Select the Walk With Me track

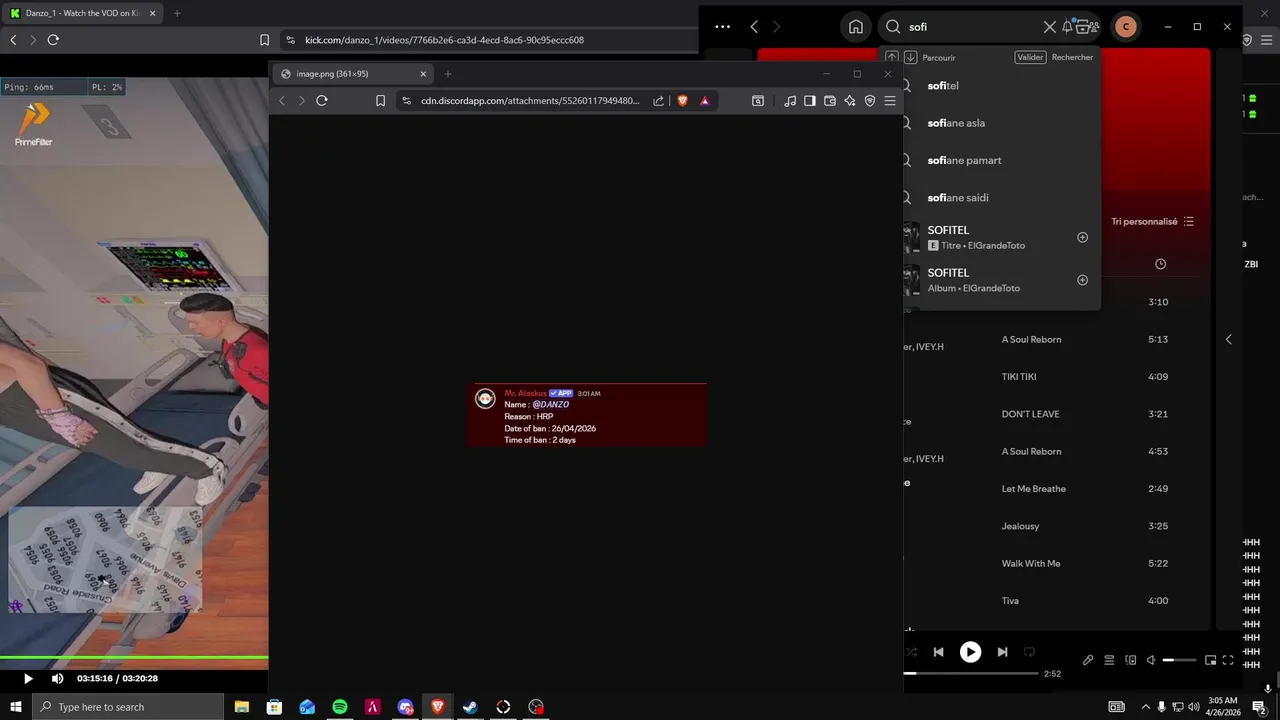1031,563
